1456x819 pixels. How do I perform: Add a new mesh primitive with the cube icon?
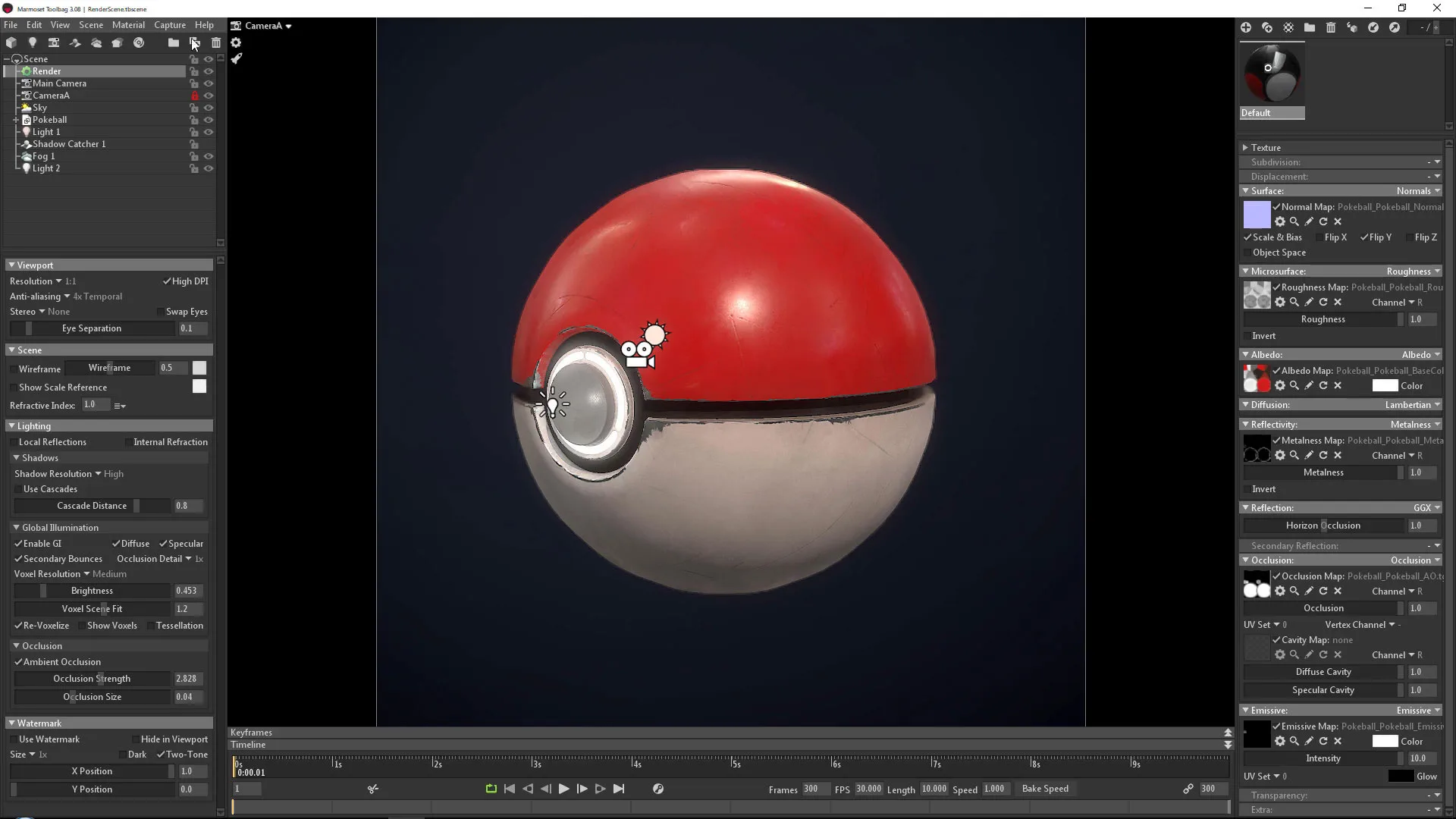[11, 42]
